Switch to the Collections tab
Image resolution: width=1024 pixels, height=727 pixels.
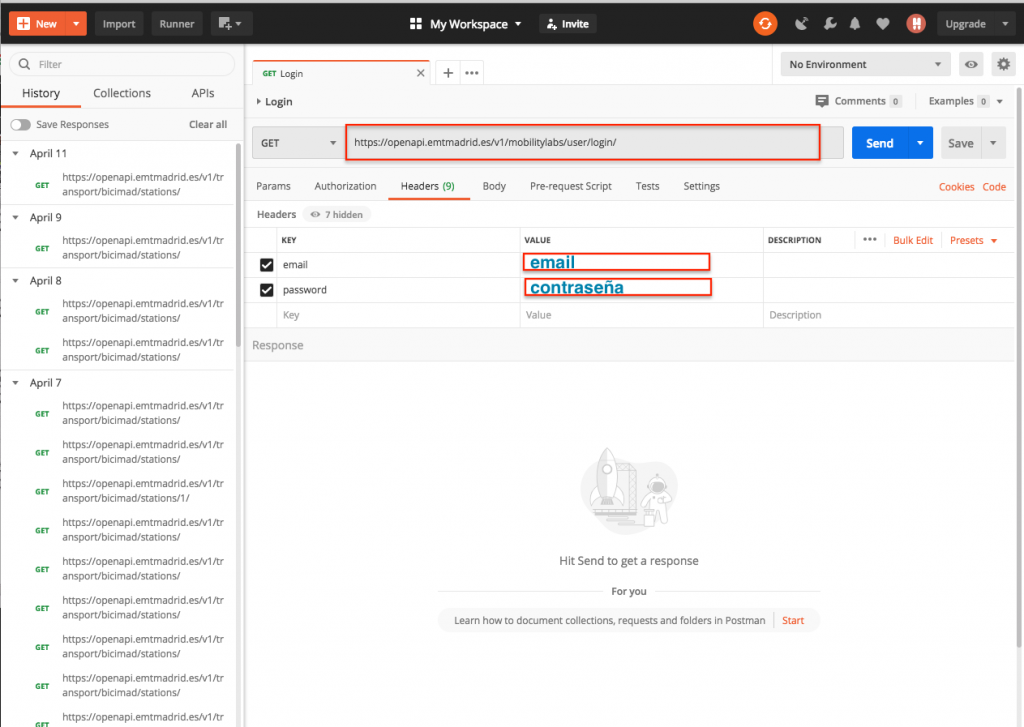(122, 93)
